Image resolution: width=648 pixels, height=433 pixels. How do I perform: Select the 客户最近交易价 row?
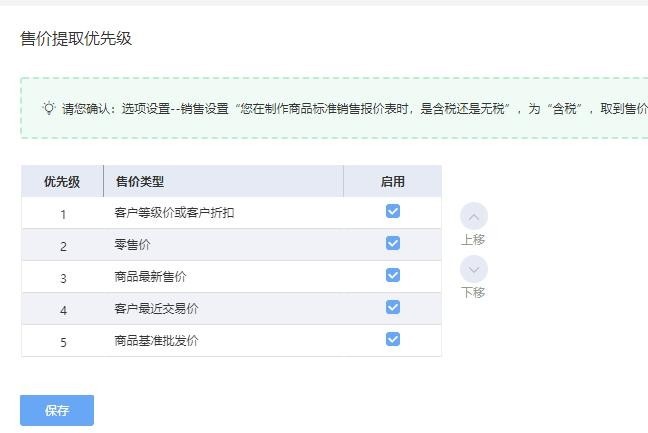click(x=231, y=309)
